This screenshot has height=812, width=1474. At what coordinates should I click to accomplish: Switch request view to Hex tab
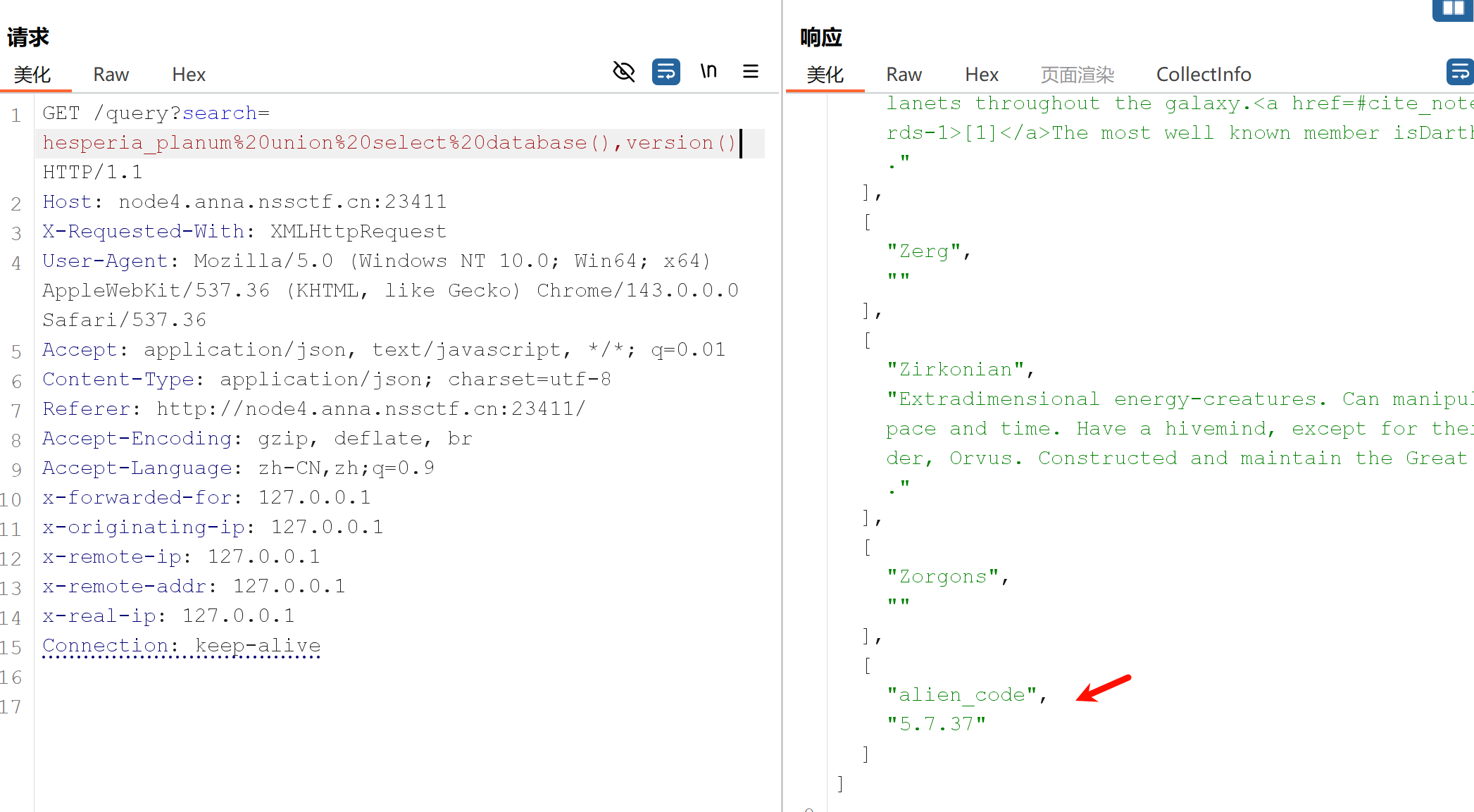[x=189, y=75]
